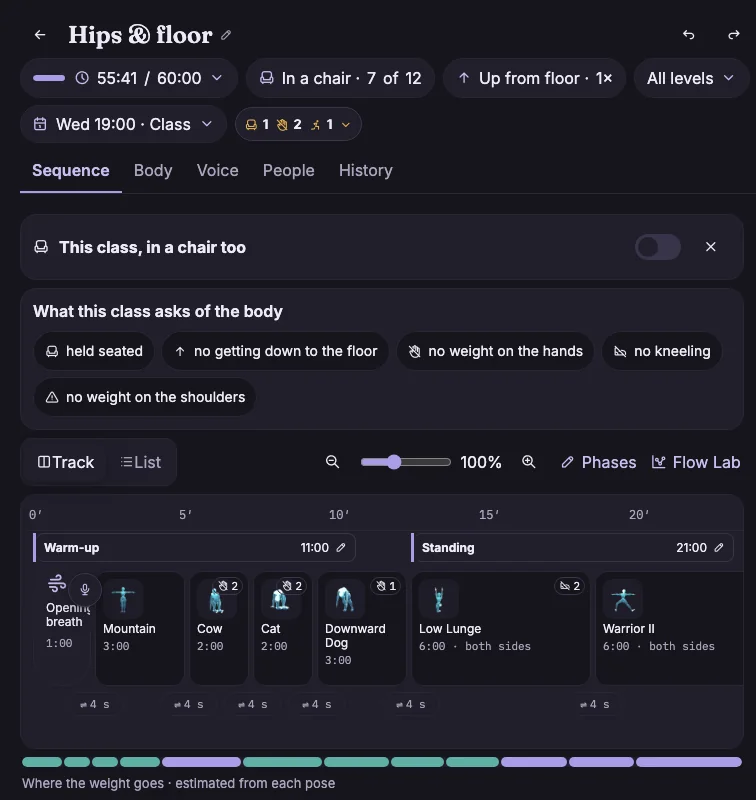Click the first purple weight segment
This screenshot has height=800, width=756.
[x=201, y=762]
